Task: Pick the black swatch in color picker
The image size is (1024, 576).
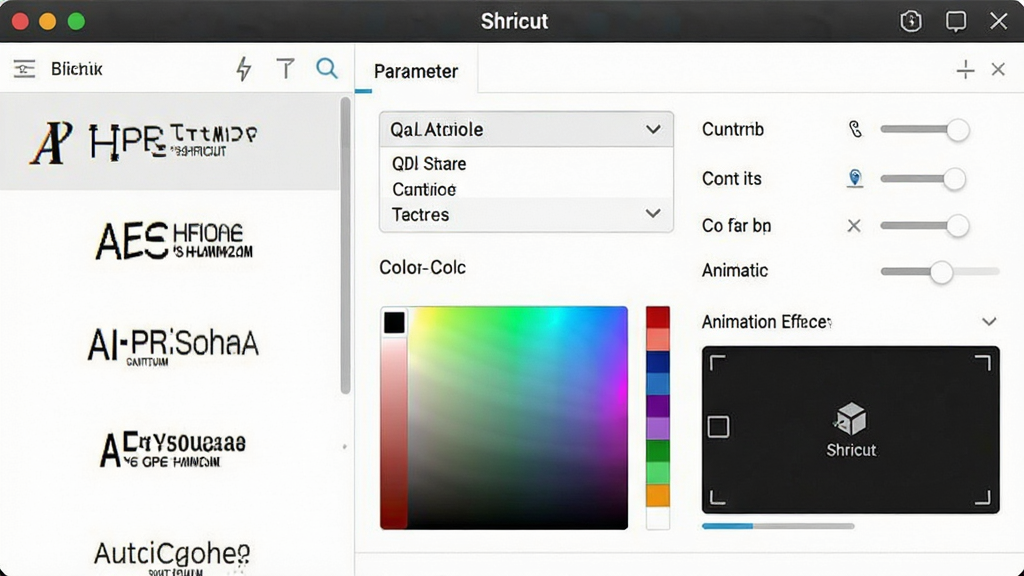Action: [394, 323]
